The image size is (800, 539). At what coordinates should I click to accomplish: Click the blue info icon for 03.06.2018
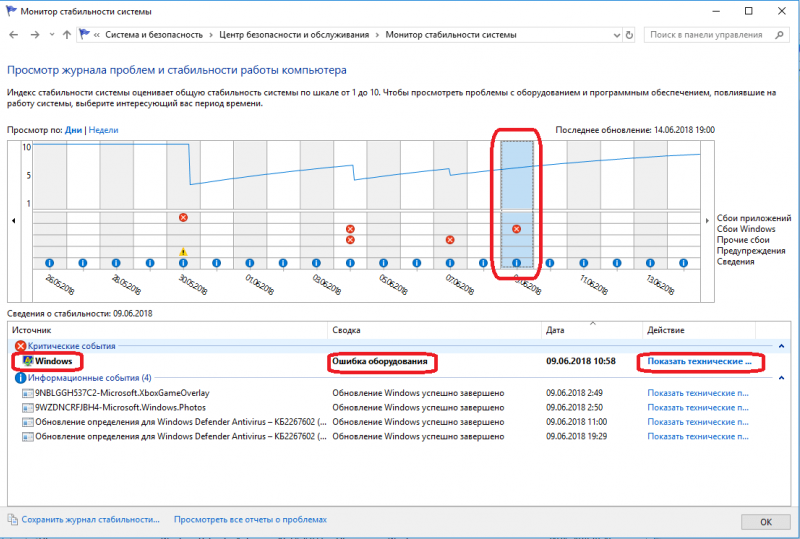316,263
